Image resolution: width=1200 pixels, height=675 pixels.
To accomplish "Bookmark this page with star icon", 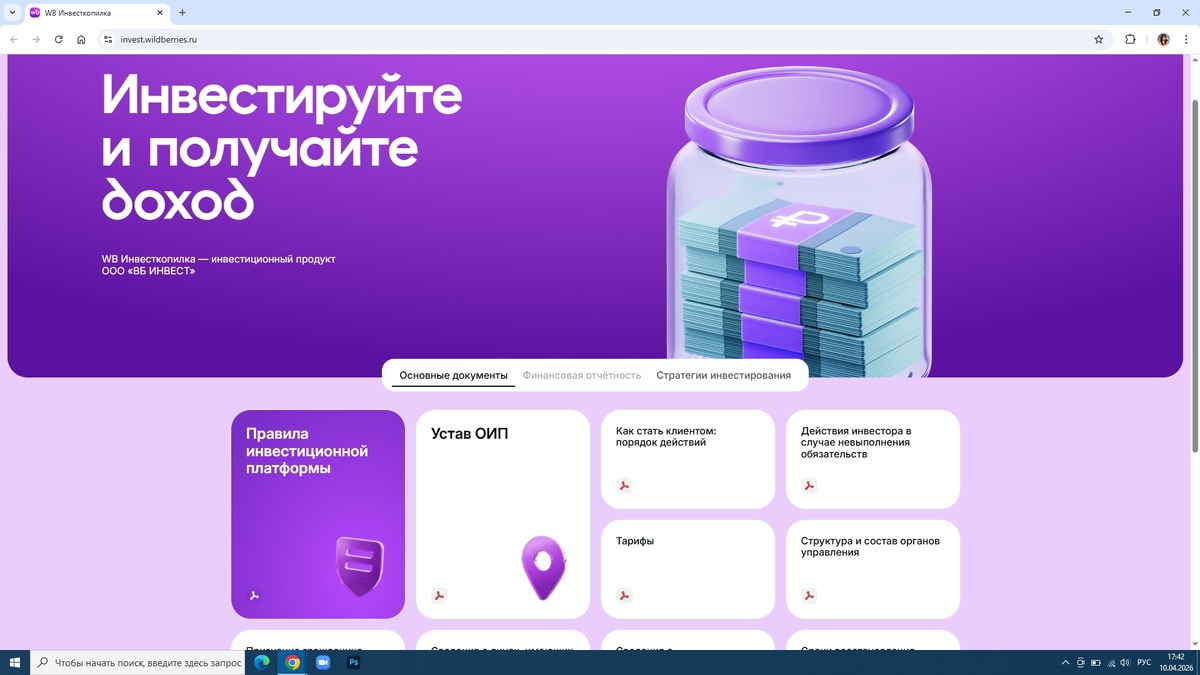I will pyautogui.click(x=1098, y=40).
